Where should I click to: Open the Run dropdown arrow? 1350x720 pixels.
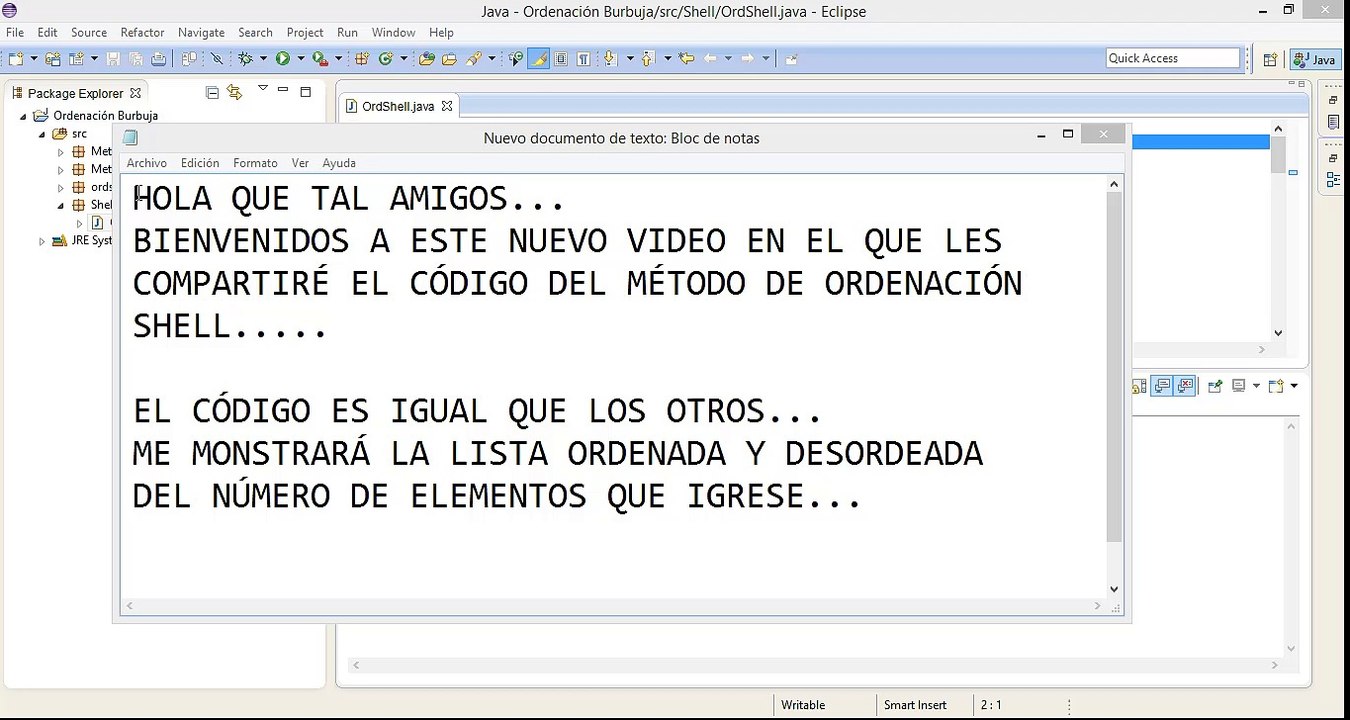301,59
